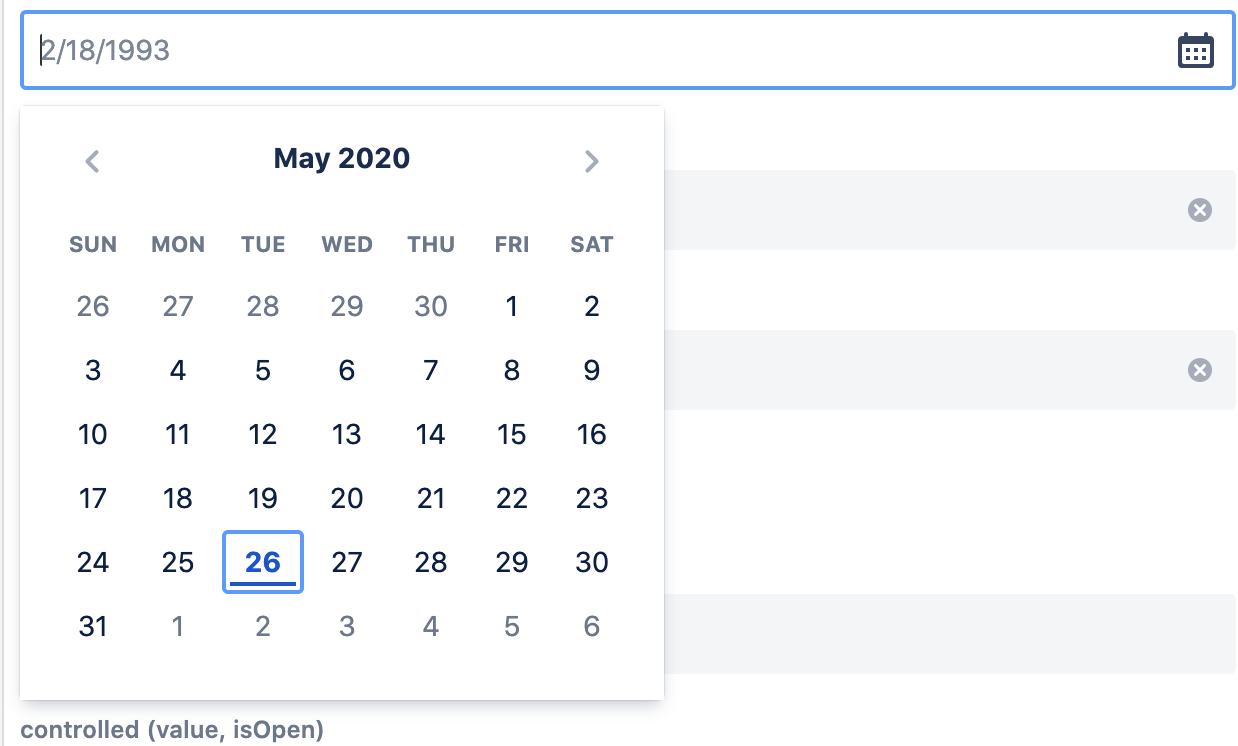The height and width of the screenshot is (746, 1238).
Task: Select April 30 from the previous month
Action: (430, 307)
